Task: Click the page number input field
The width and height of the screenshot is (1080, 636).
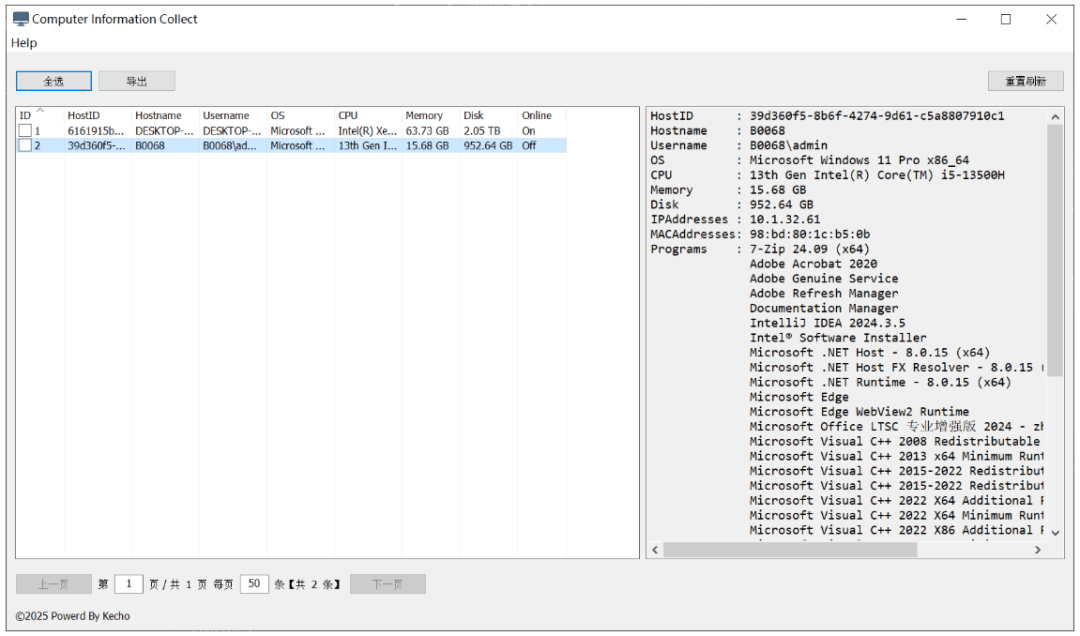Action: (x=129, y=584)
